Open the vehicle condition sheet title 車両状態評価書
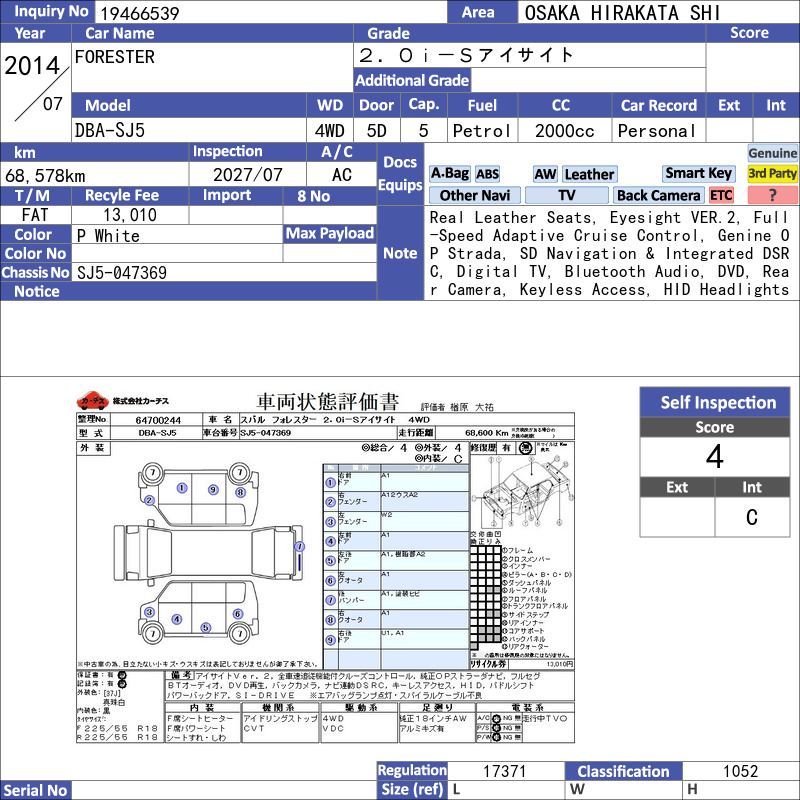 [327, 402]
